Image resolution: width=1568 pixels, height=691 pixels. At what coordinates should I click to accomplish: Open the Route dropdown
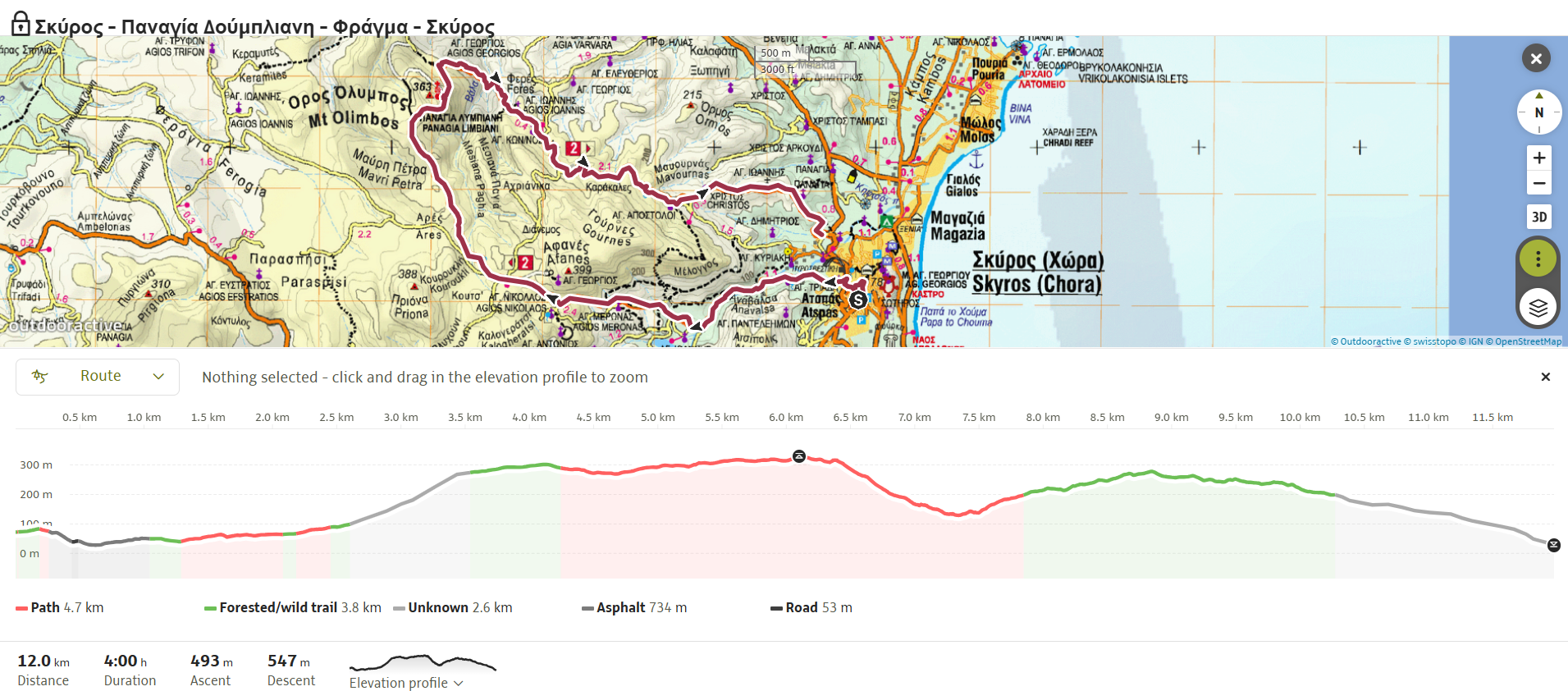98,377
